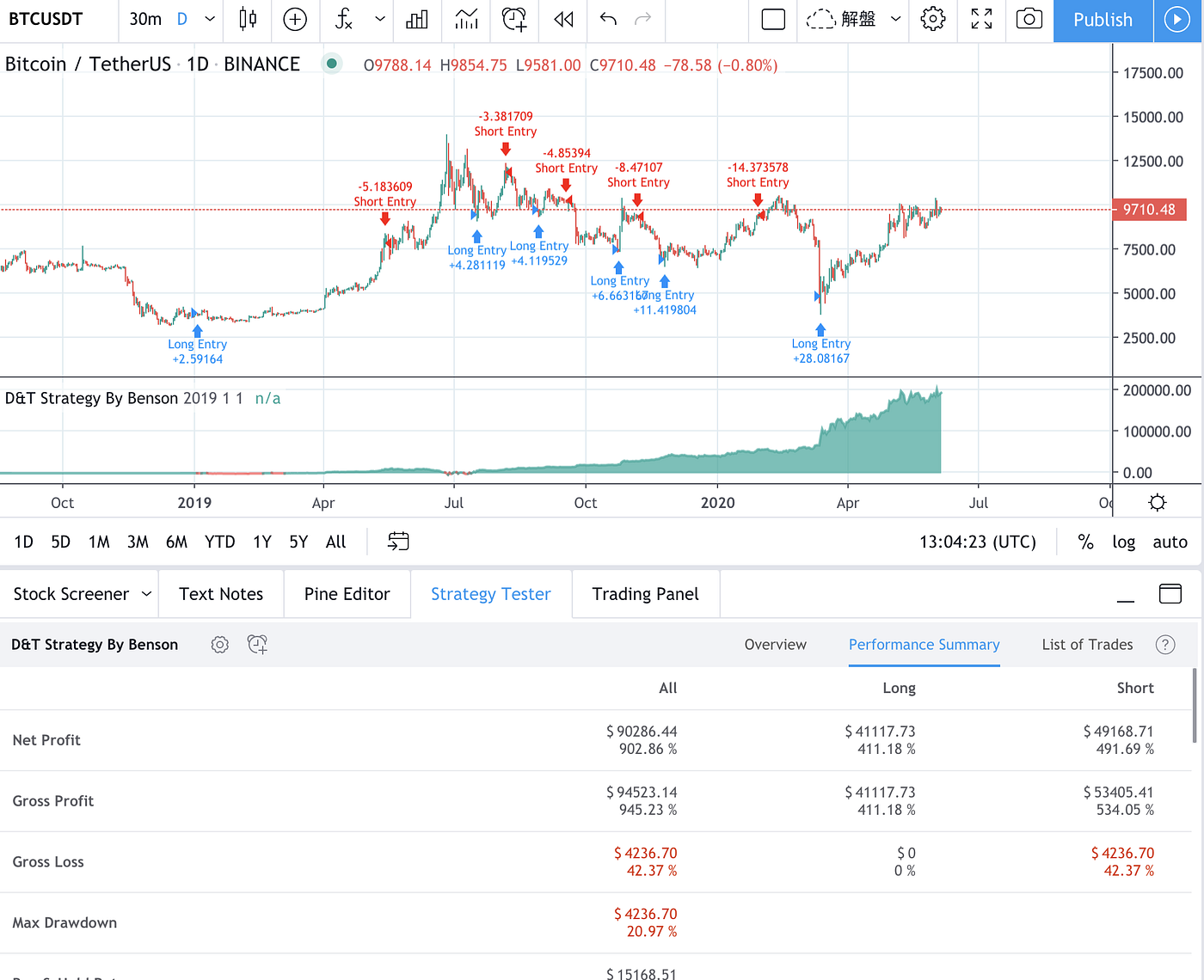This screenshot has width=1204, height=980.
Task: Set the chart range to All
Action: tap(336, 542)
